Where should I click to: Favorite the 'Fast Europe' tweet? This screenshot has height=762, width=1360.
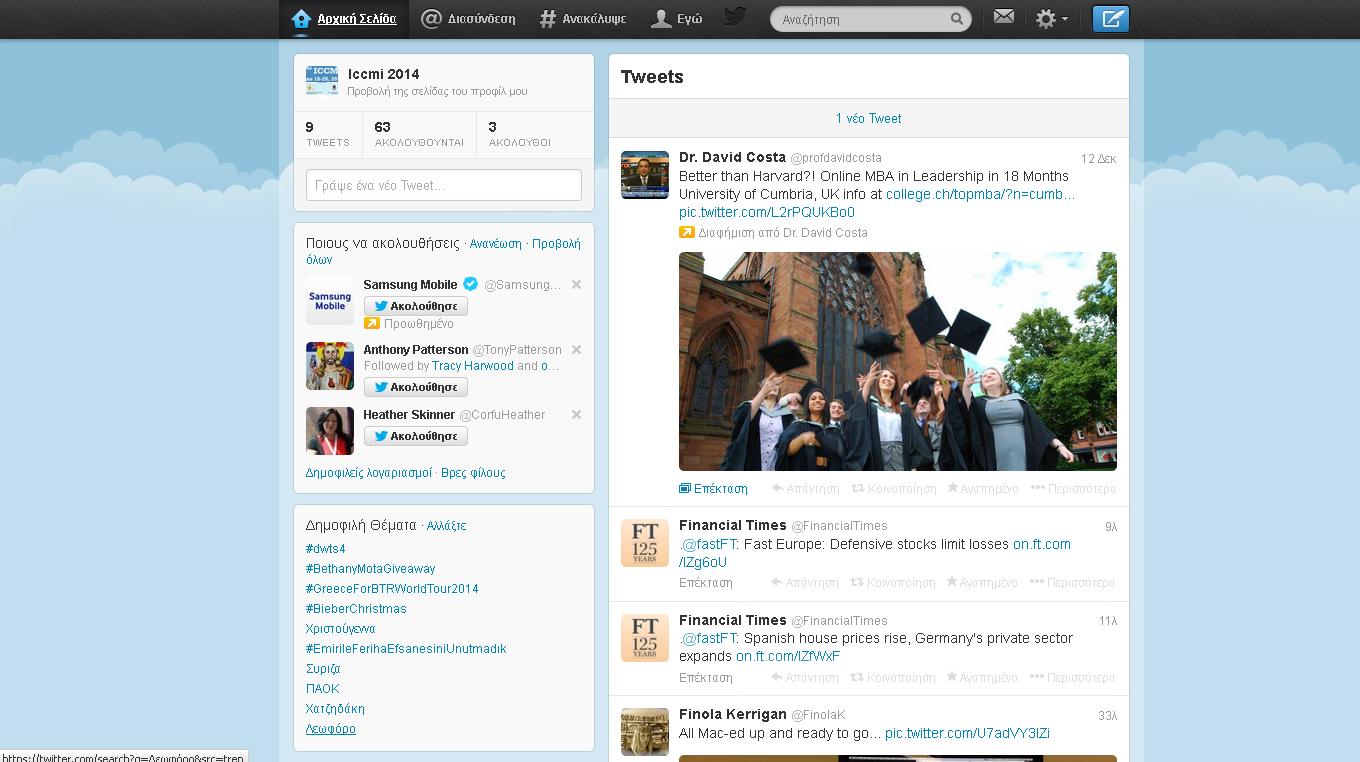(982, 583)
